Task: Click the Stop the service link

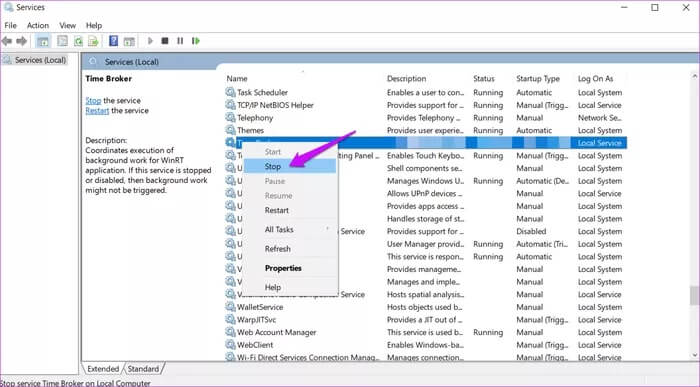Action: click(x=93, y=100)
